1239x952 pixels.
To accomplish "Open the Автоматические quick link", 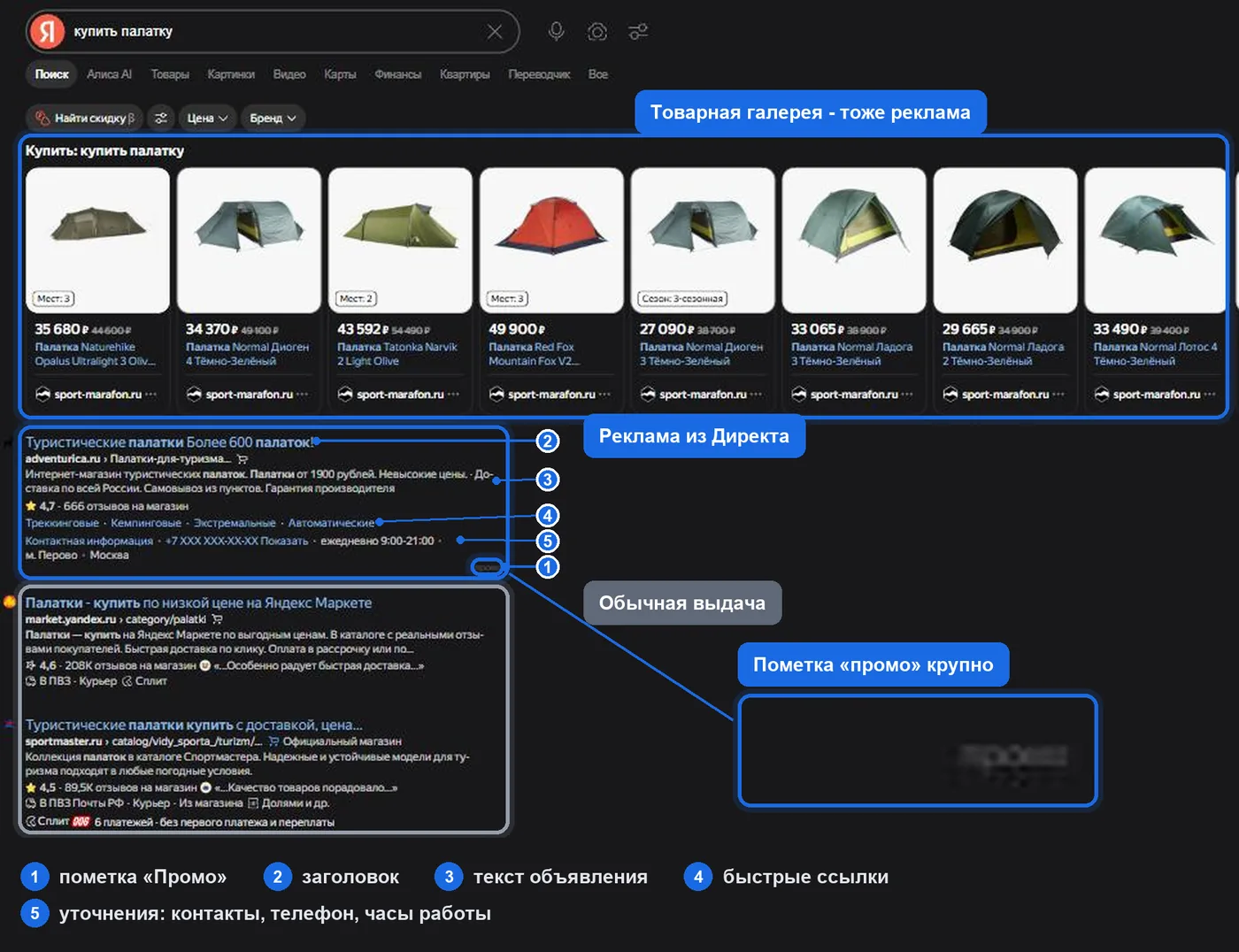I will (x=331, y=523).
